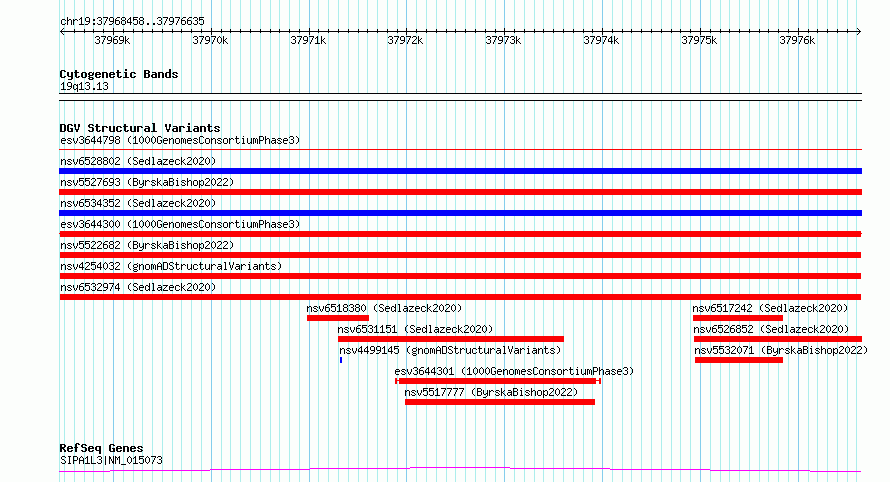Open the DGV Structural Variants track title
The width and height of the screenshot is (890, 482).
click(140, 128)
